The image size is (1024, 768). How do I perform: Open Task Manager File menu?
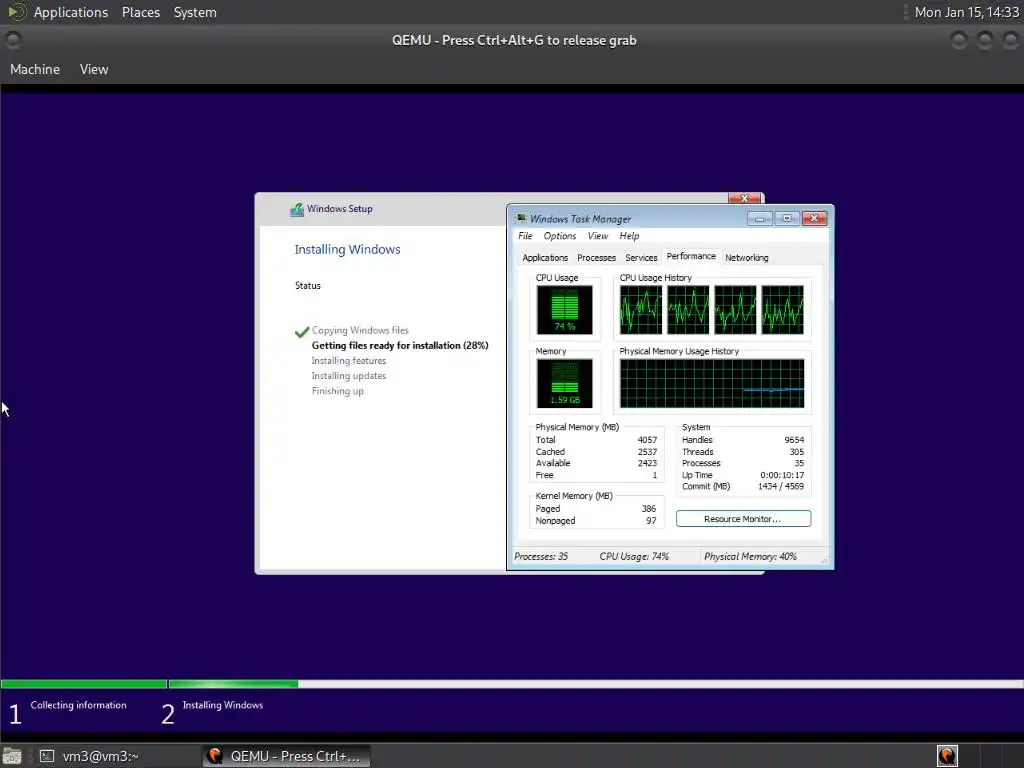point(525,236)
